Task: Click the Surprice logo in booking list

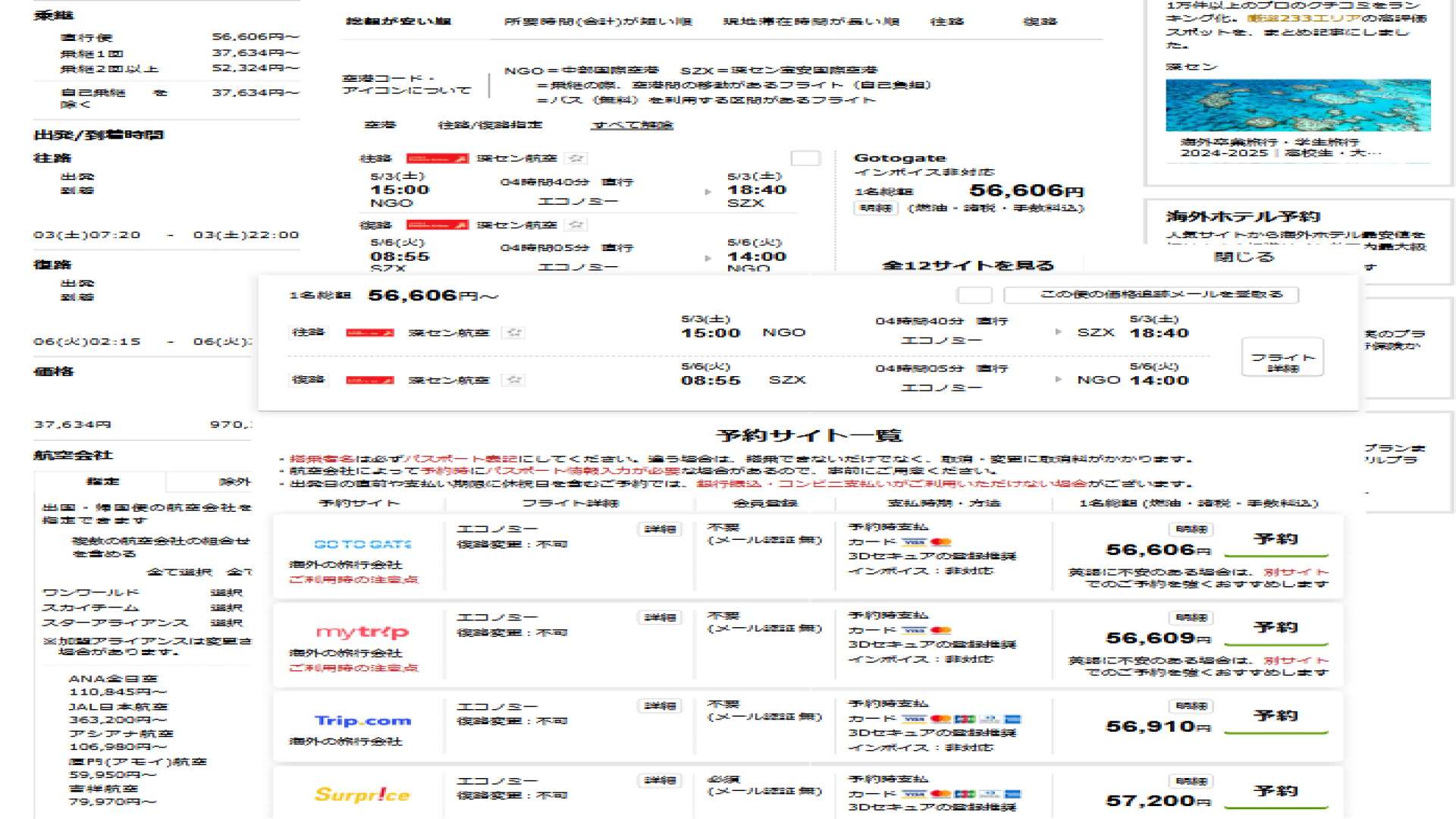Action: click(362, 794)
